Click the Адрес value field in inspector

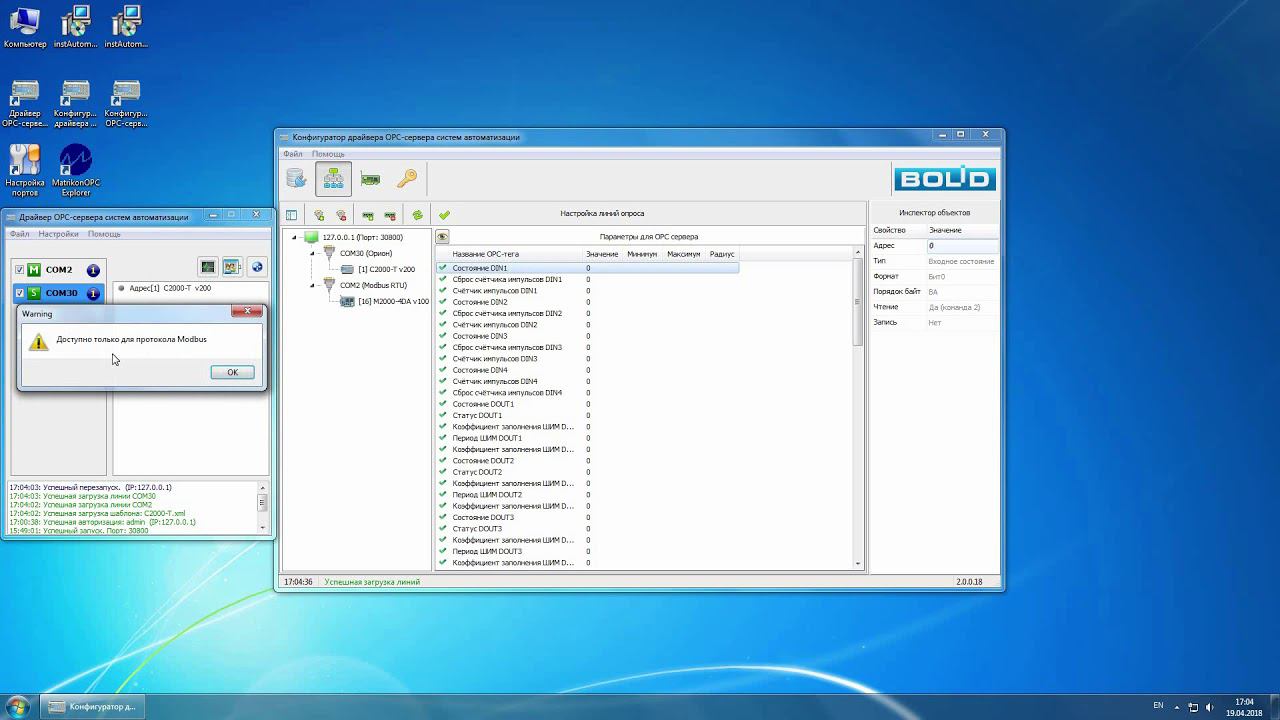click(x=962, y=246)
